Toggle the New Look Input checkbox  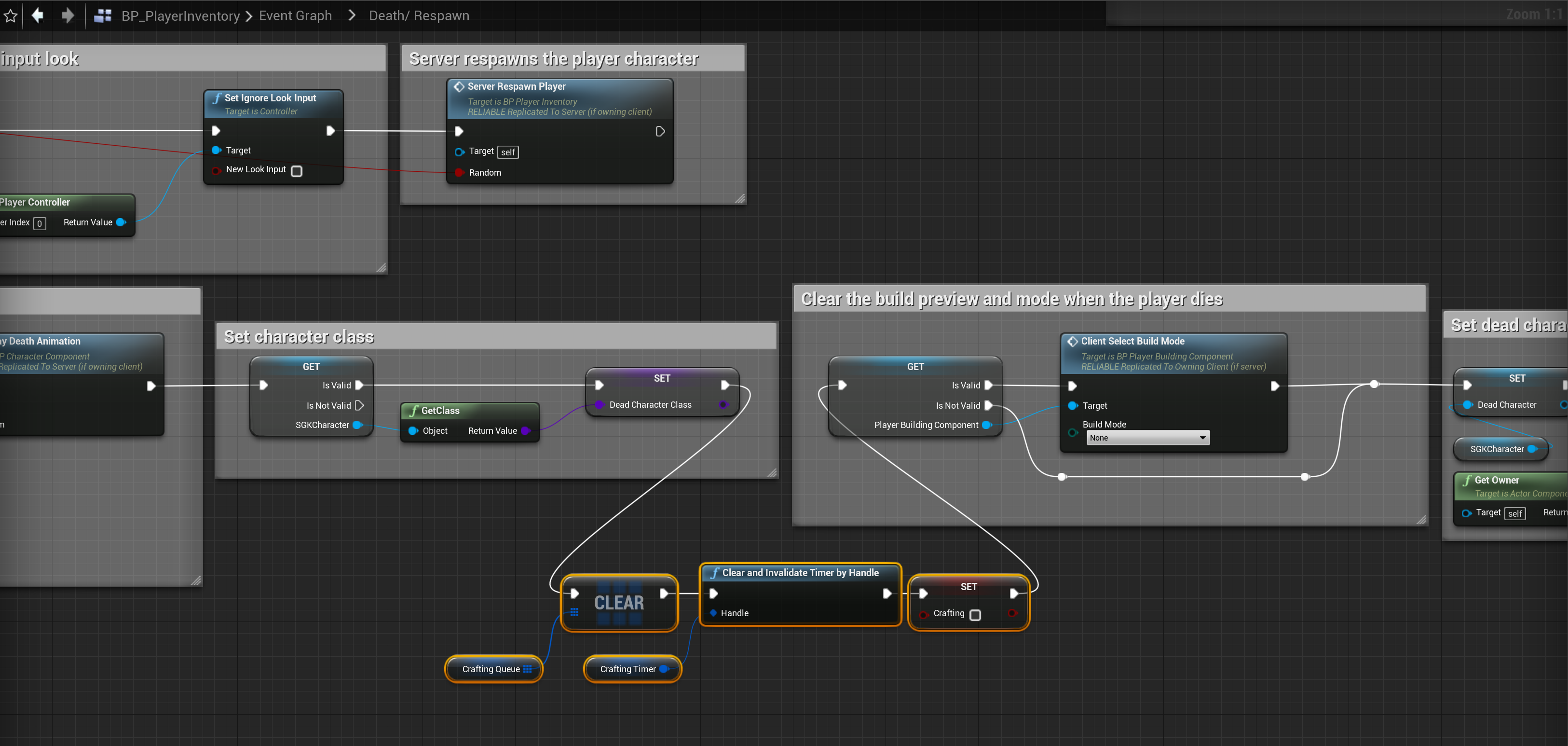pos(297,171)
